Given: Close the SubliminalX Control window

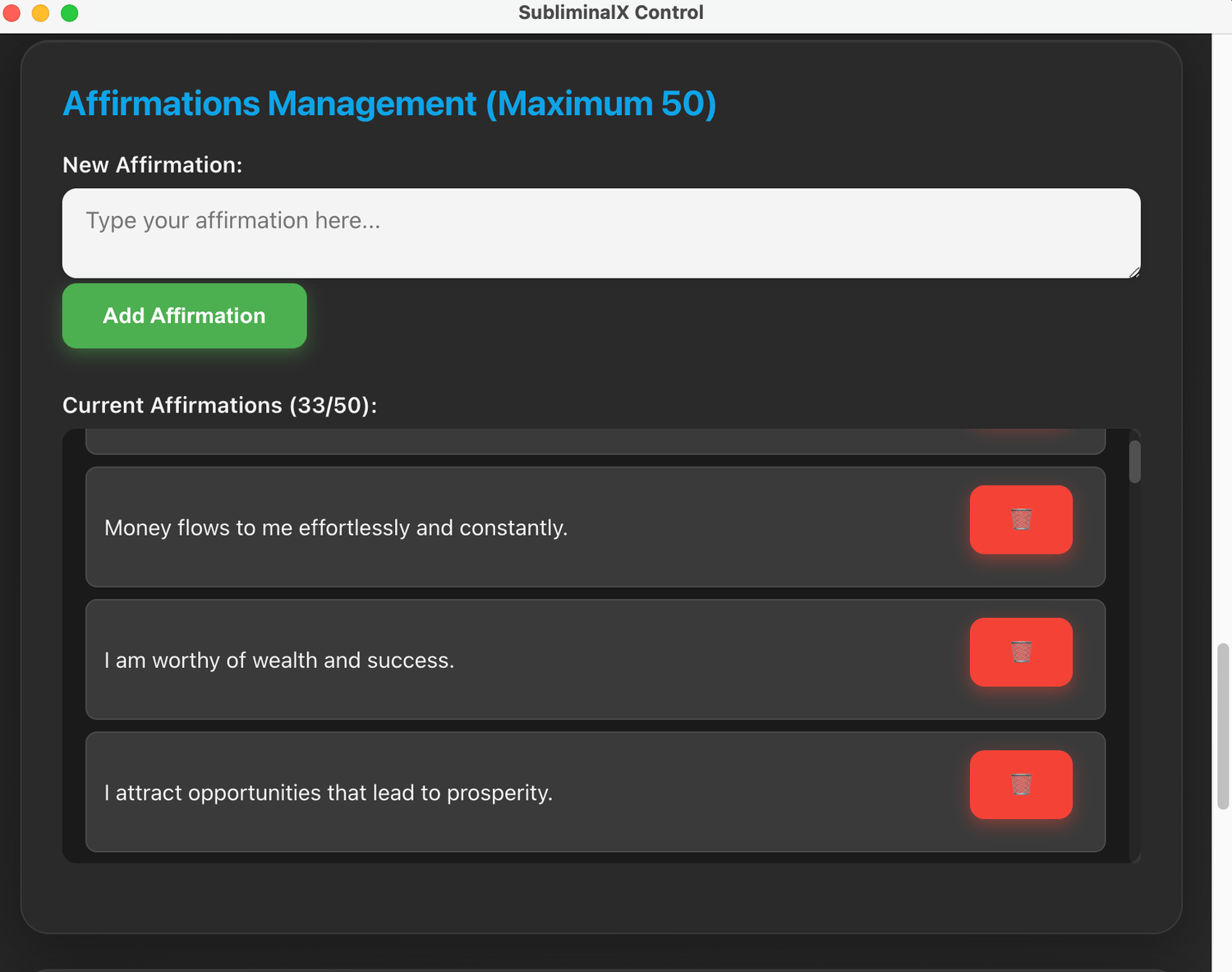Looking at the screenshot, I should (12, 13).
